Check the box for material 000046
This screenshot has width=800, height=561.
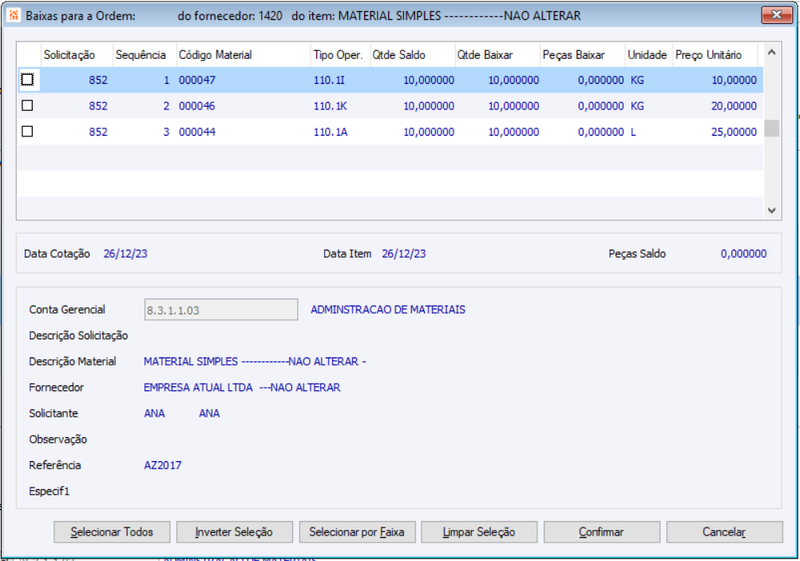28,106
